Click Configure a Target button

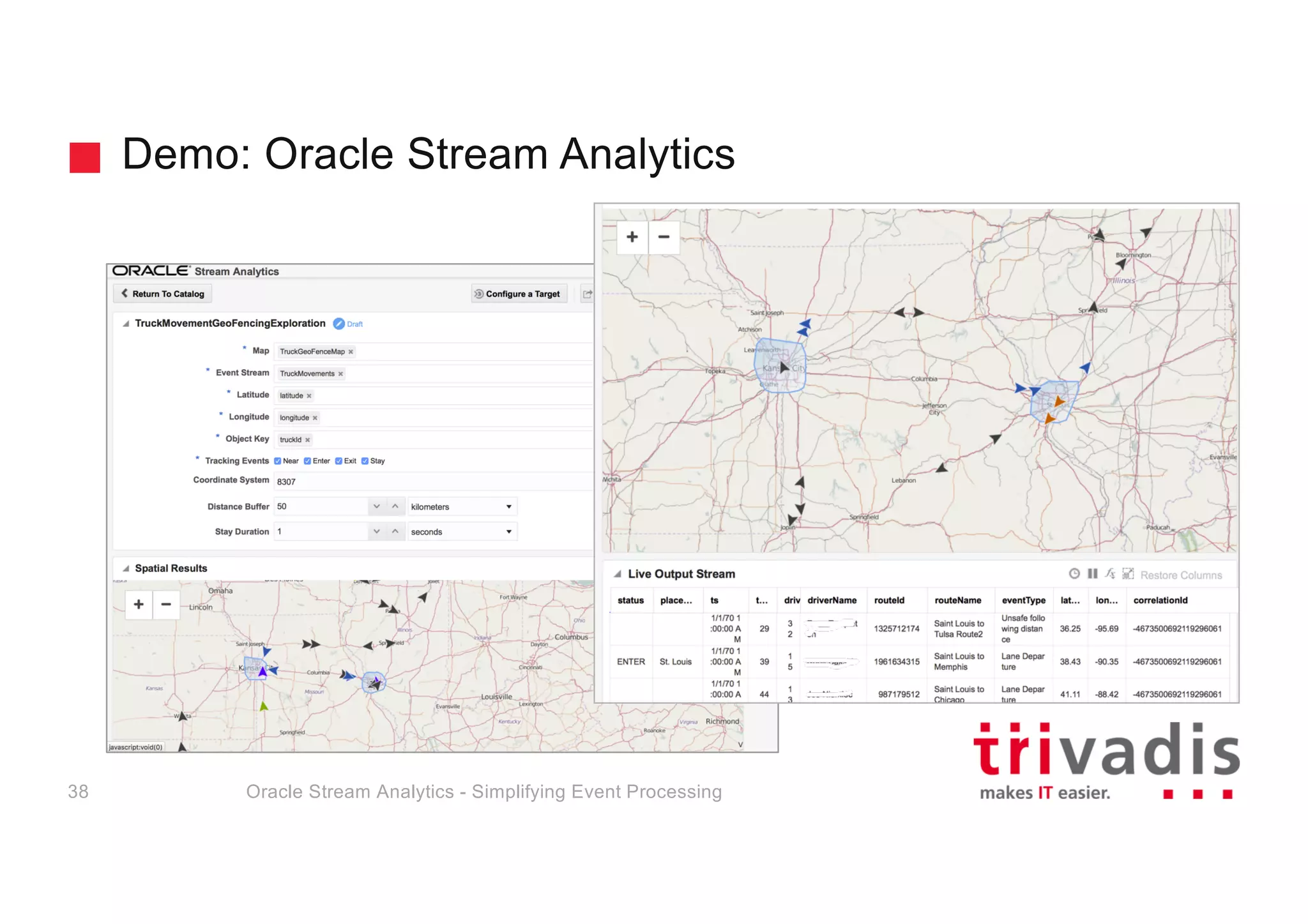click(519, 294)
